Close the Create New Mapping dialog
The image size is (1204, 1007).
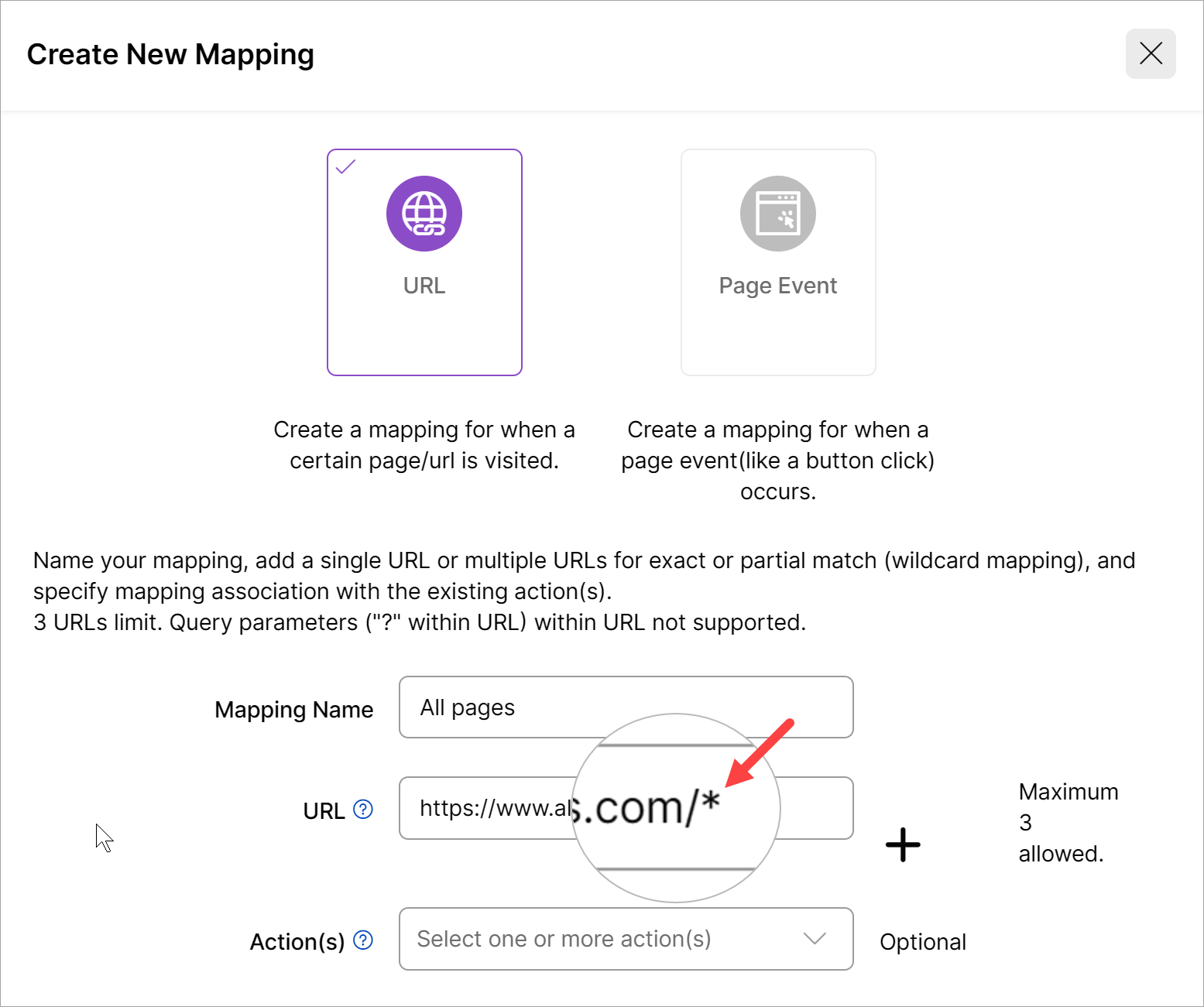(x=1151, y=54)
